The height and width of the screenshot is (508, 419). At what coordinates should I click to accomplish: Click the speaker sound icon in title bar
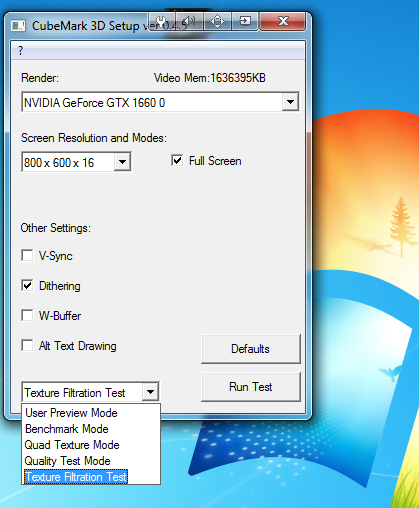189,21
